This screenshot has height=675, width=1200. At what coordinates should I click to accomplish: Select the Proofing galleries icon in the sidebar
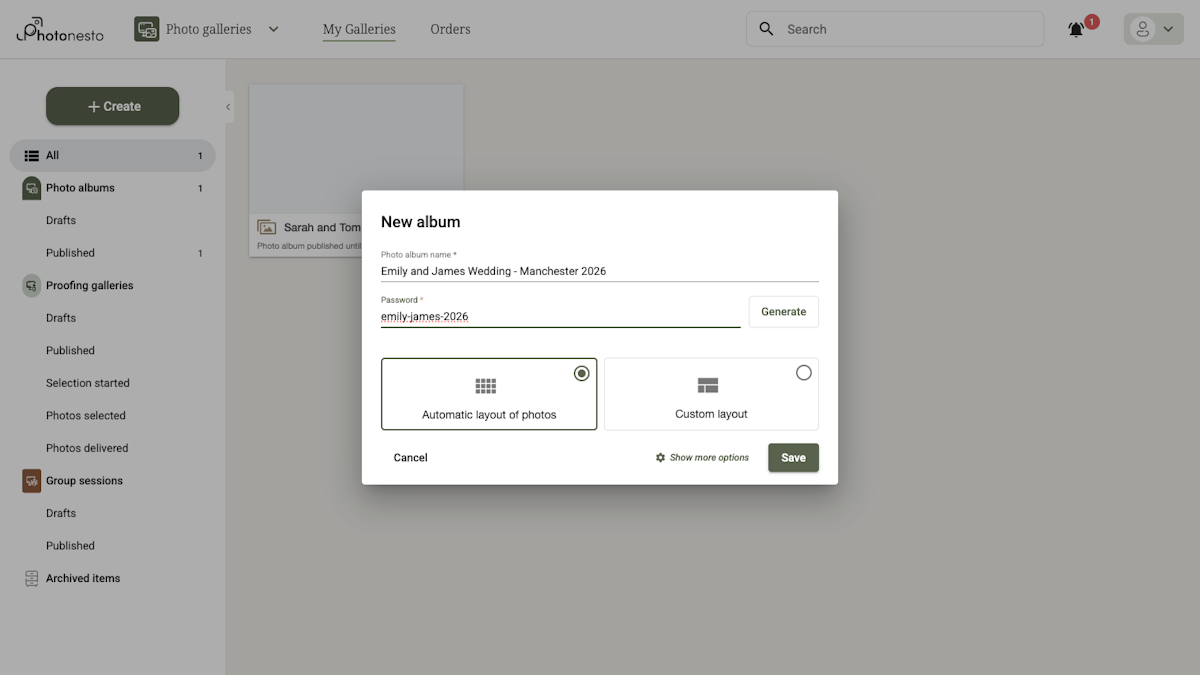(29, 285)
